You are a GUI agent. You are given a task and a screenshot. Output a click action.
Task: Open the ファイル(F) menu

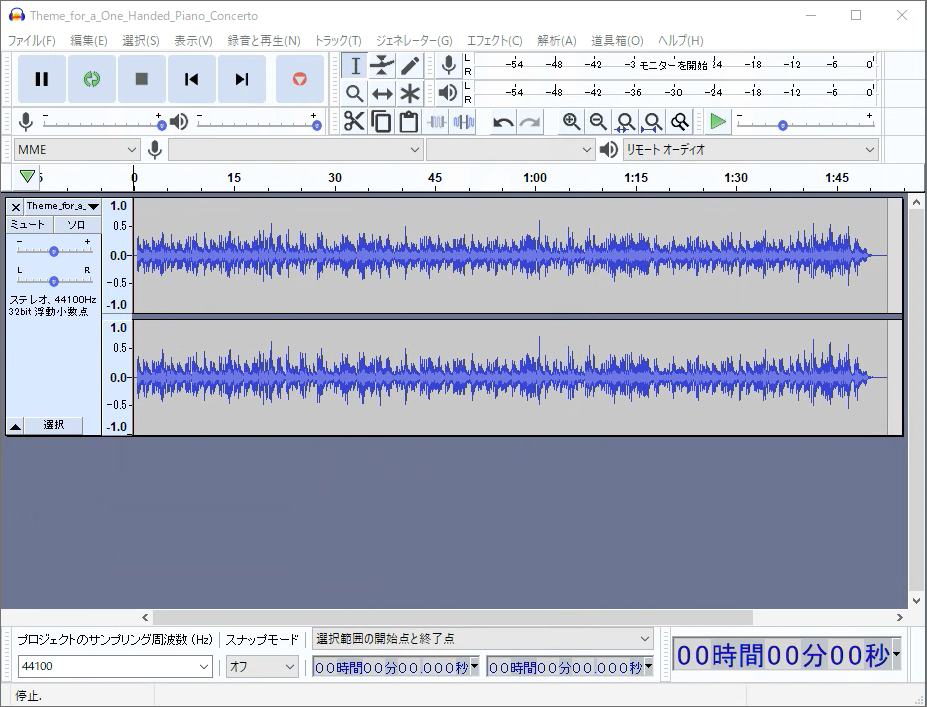click(x=32, y=41)
